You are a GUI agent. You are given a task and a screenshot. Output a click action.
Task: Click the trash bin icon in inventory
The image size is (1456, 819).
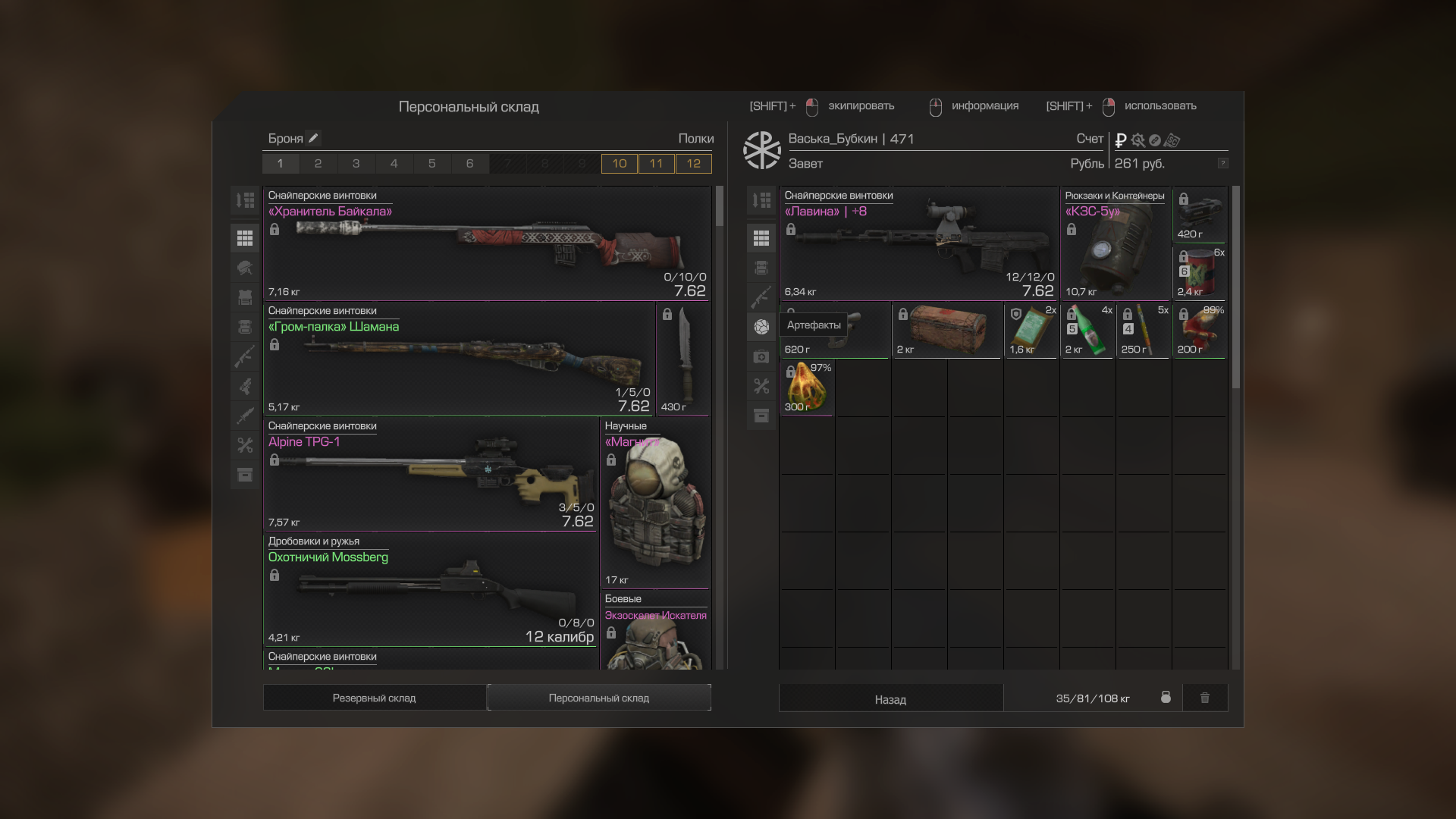[x=1205, y=698]
